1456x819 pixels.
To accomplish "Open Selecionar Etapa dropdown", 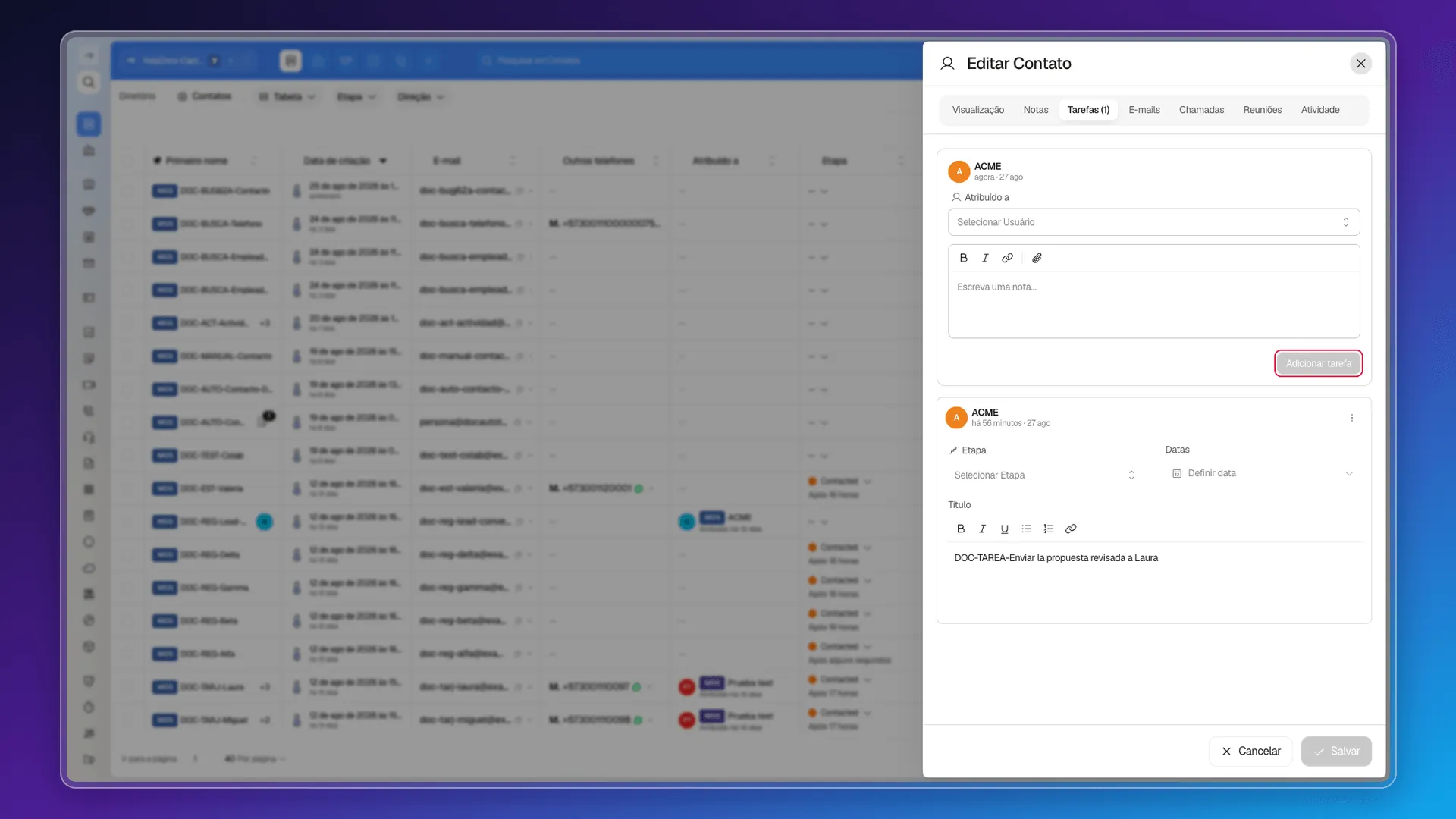I will (x=1044, y=475).
